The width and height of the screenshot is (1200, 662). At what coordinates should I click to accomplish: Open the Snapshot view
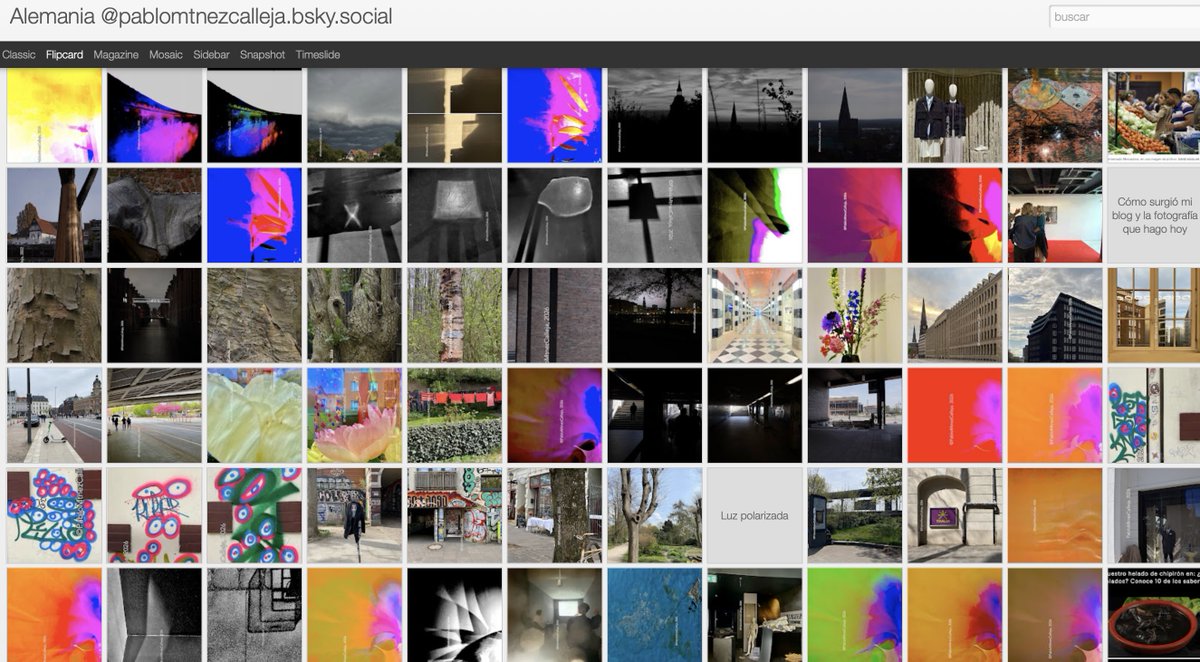coord(262,55)
